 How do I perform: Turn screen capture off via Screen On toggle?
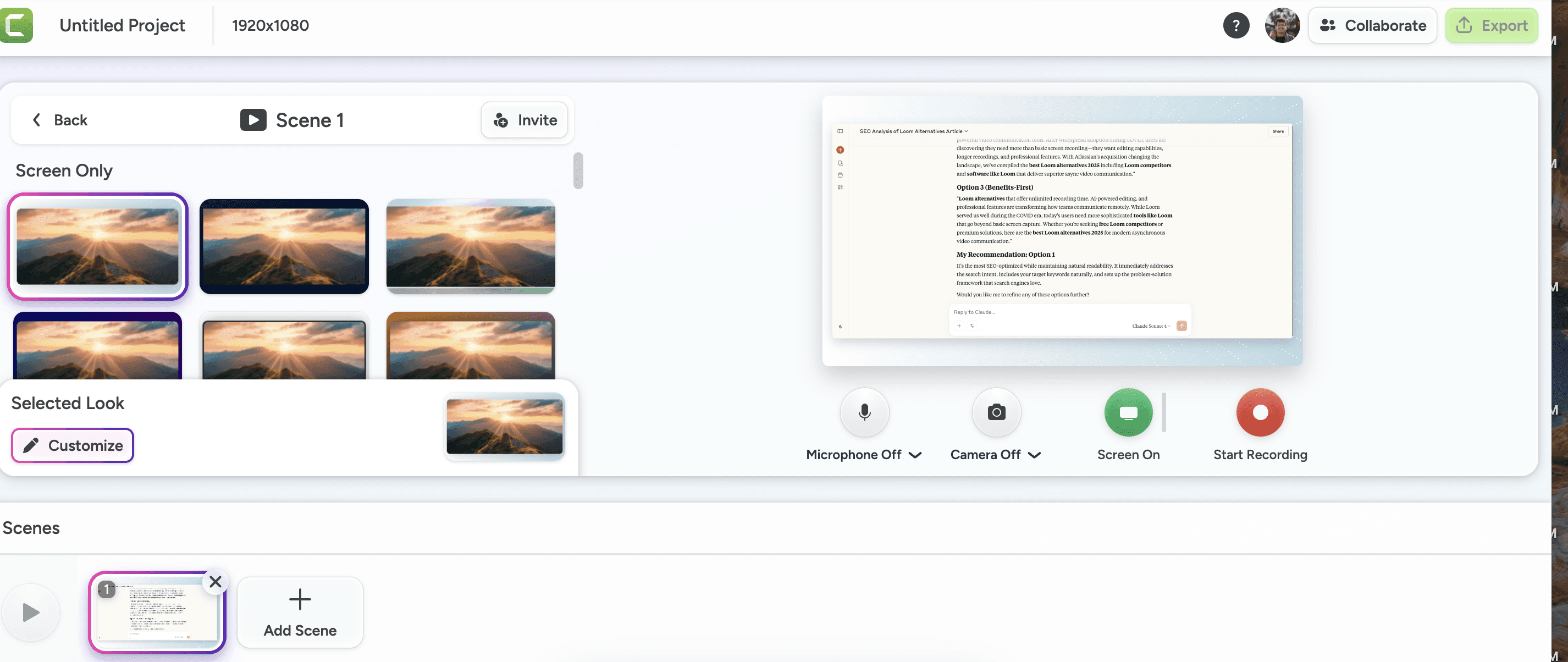coord(1128,412)
